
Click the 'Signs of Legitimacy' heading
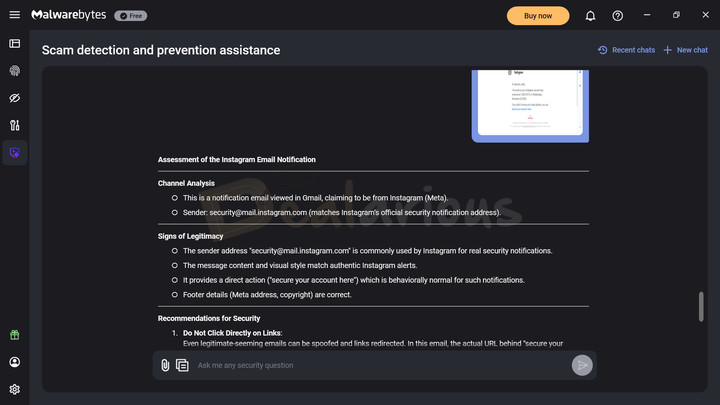click(x=190, y=236)
